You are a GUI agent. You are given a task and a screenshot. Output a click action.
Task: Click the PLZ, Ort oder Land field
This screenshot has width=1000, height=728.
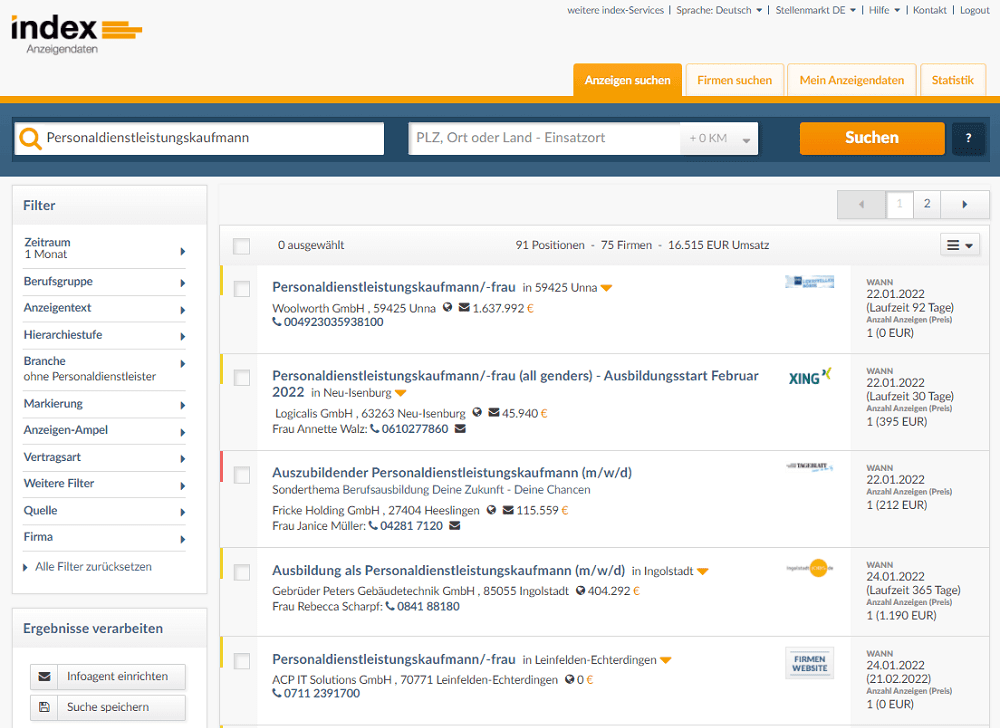(544, 138)
